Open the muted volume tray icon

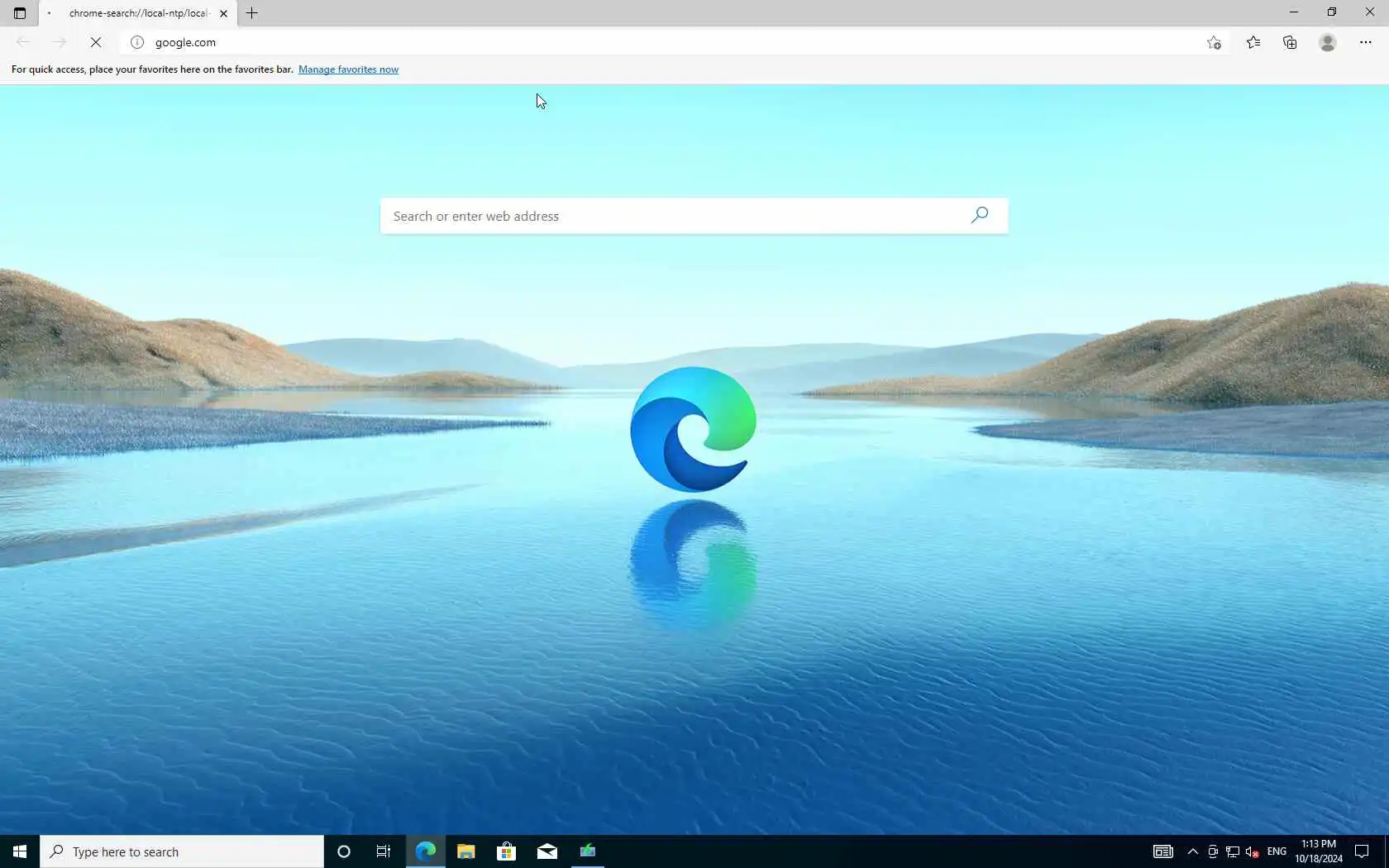pos(1252,851)
